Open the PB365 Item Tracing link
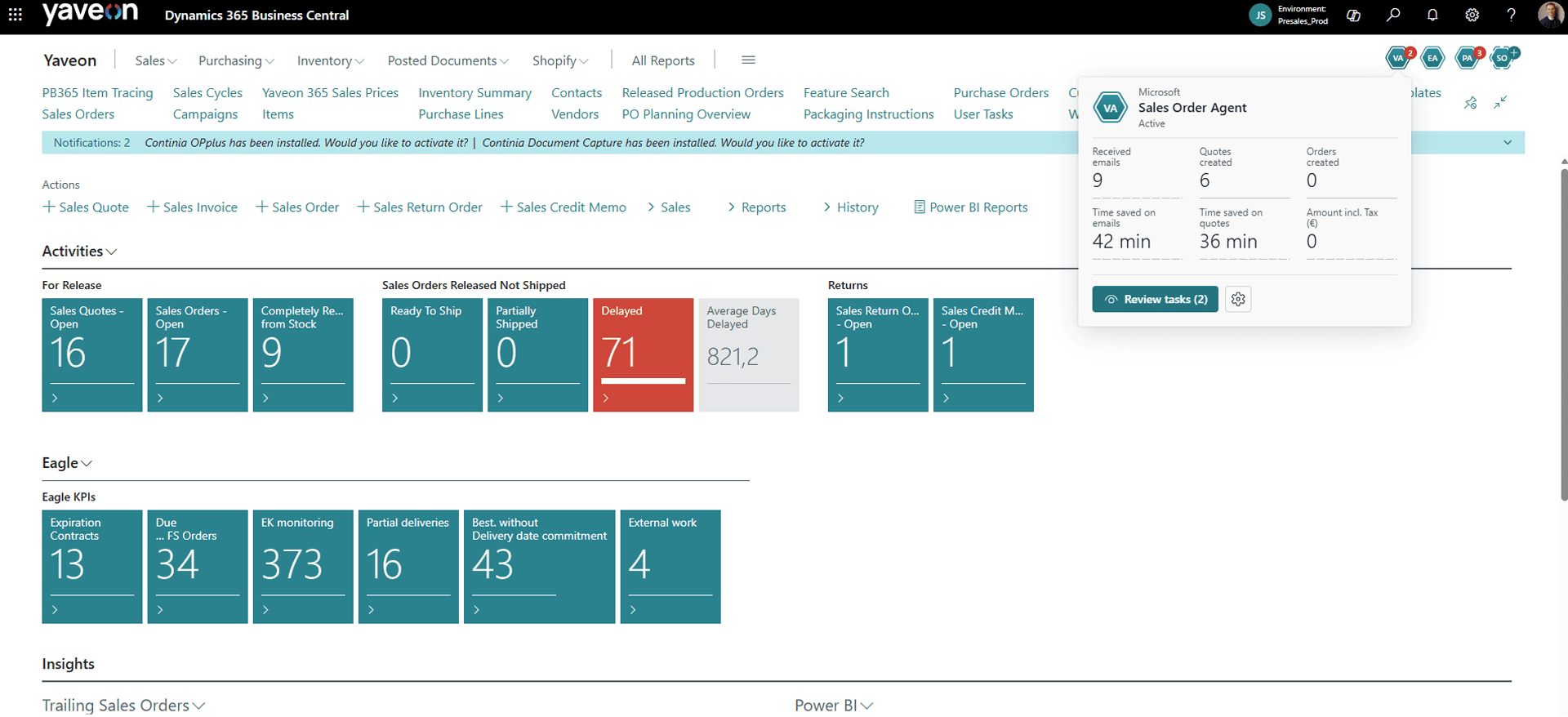 (98, 93)
